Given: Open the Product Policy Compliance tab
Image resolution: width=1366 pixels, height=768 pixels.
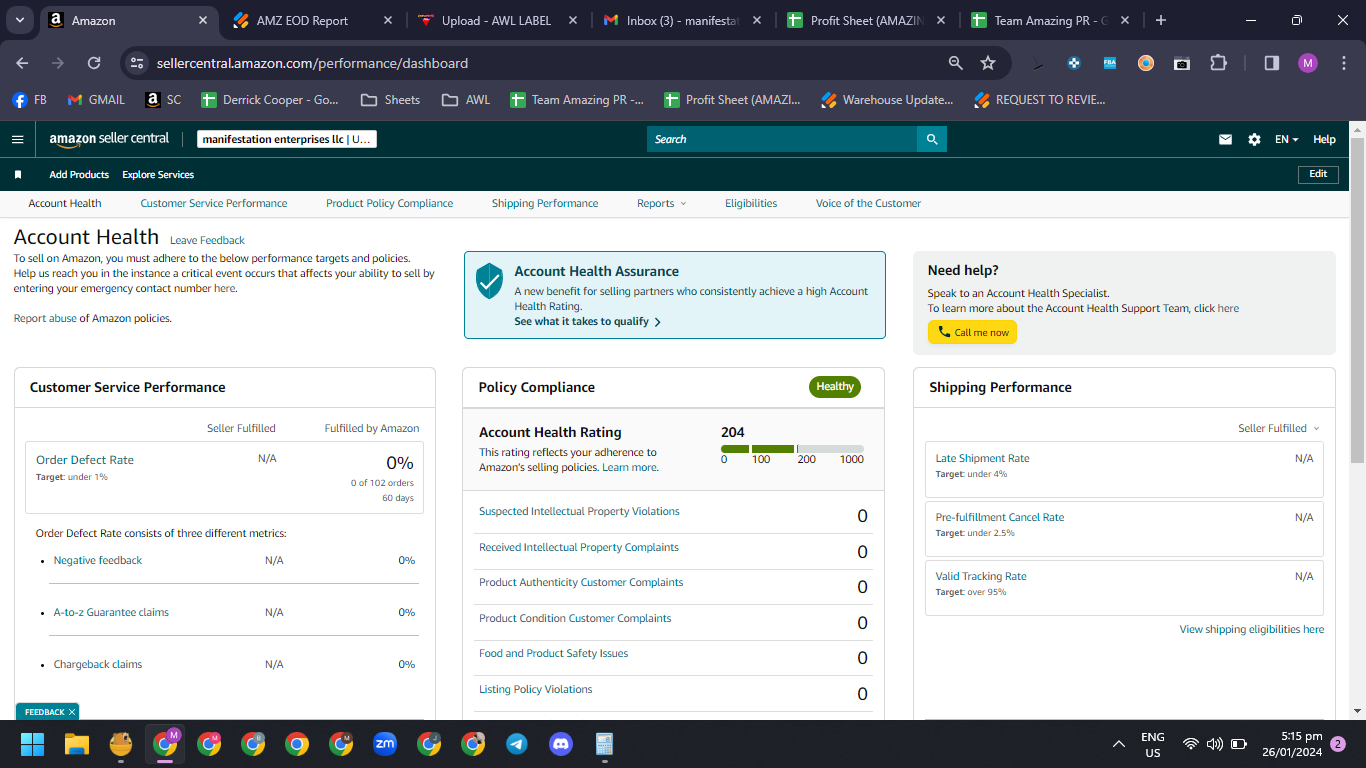Looking at the screenshot, I should (x=389, y=203).
